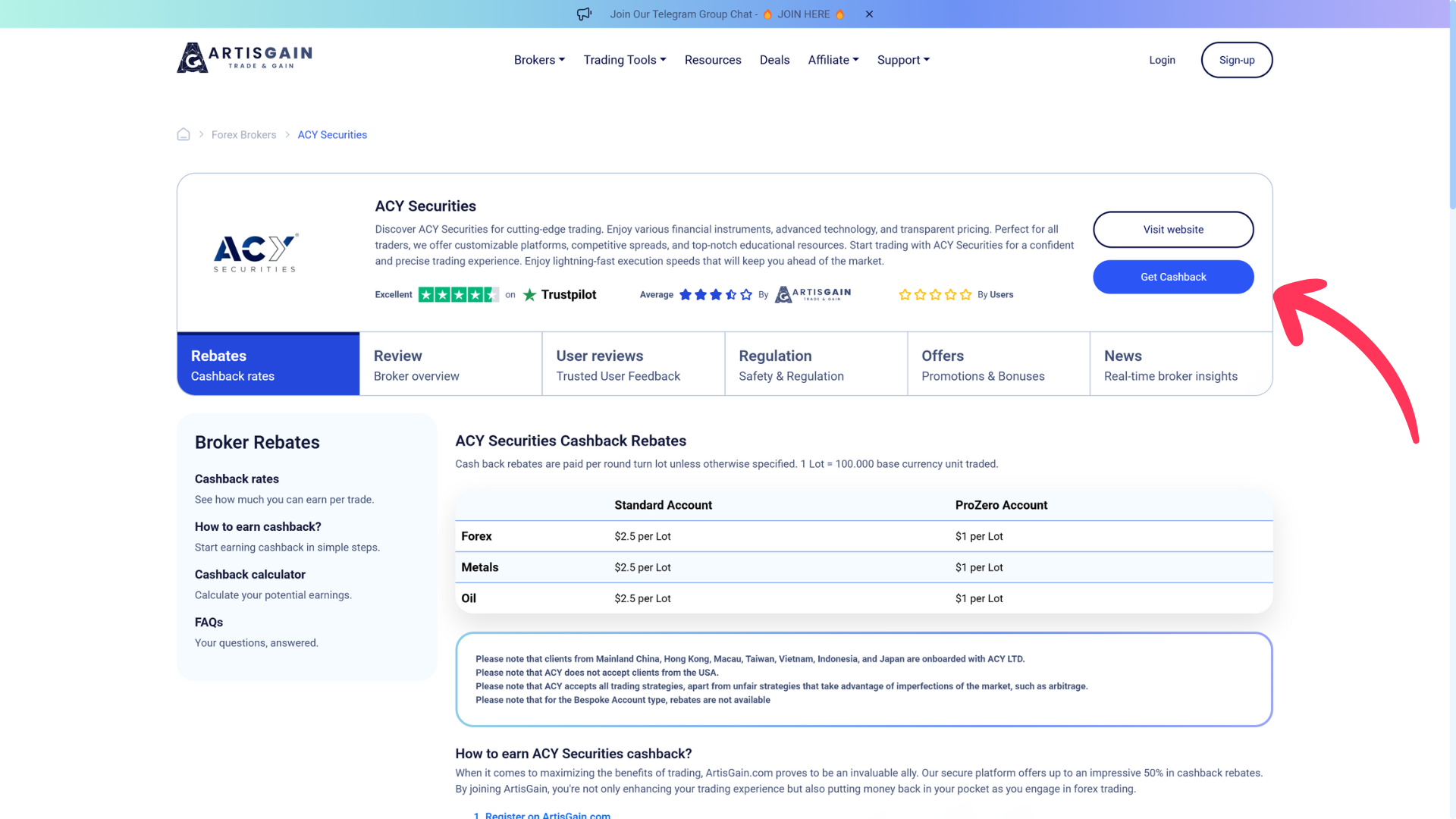Click Metals ProZero Account $1 per Lot
Image resolution: width=1456 pixels, height=819 pixels.
tap(979, 567)
